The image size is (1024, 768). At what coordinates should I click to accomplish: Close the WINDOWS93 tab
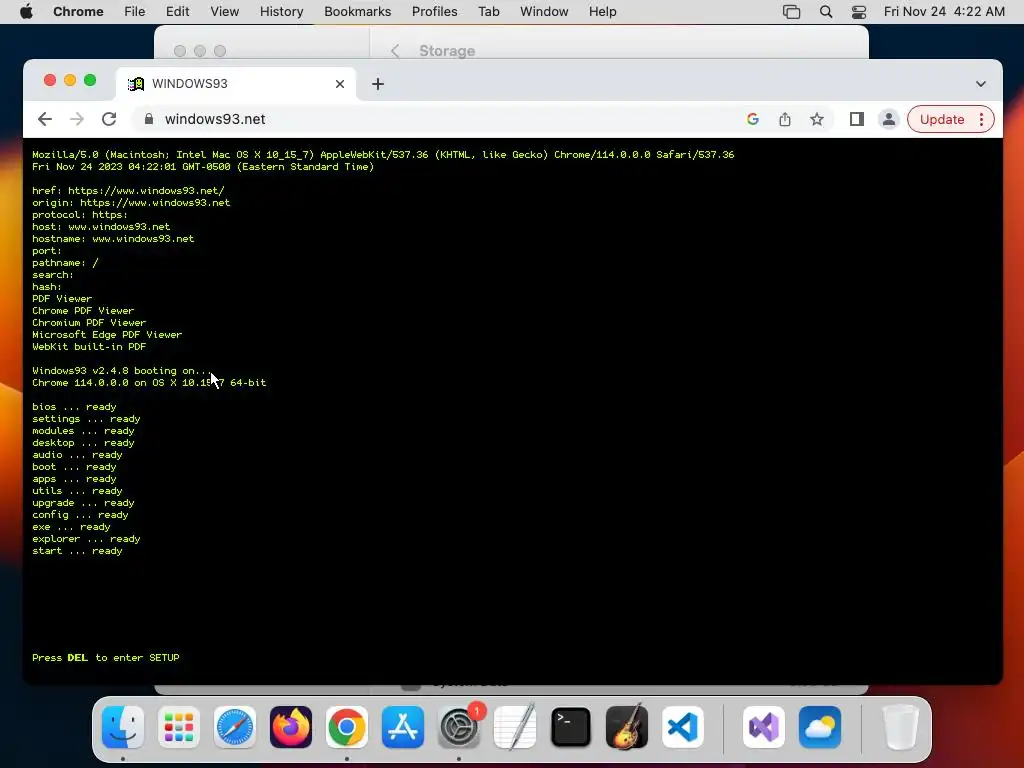tap(340, 84)
